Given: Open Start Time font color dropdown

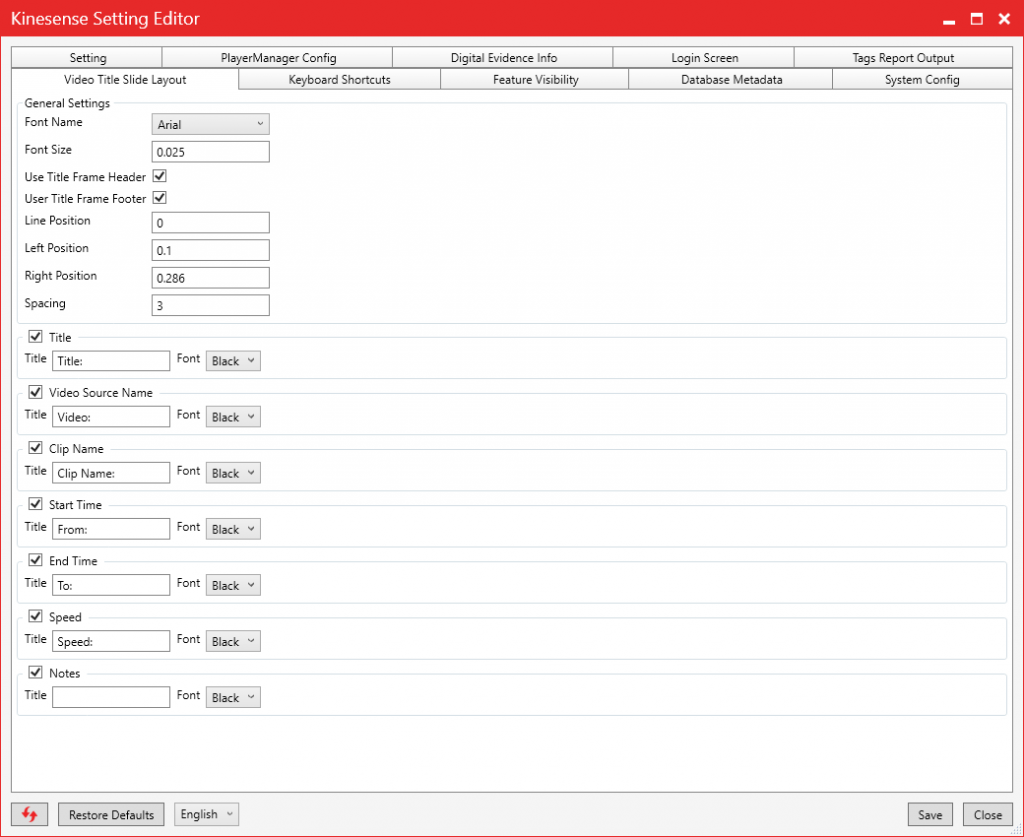Looking at the screenshot, I should tap(233, 529).
